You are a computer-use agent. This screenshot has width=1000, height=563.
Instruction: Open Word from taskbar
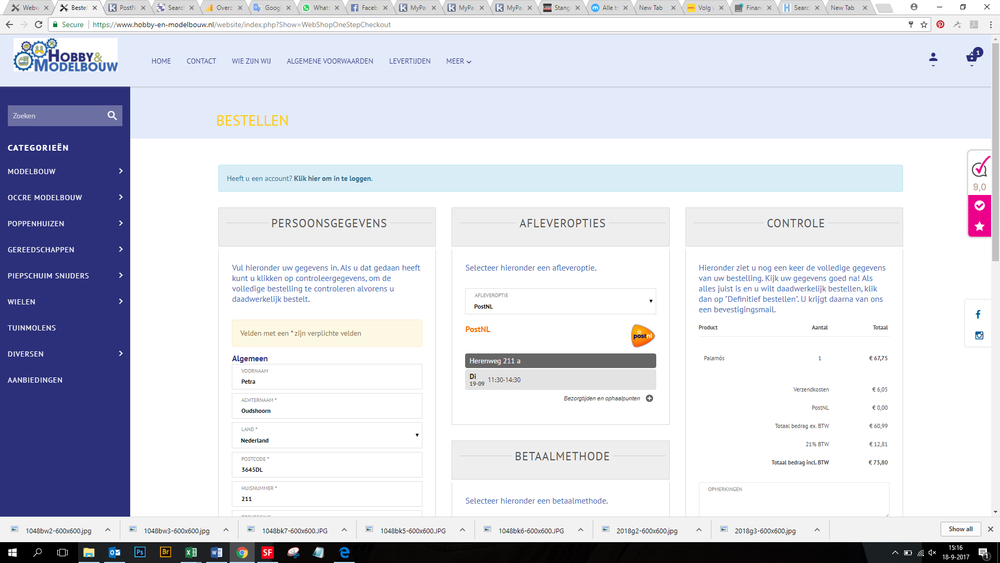click(x=216, y=552)
